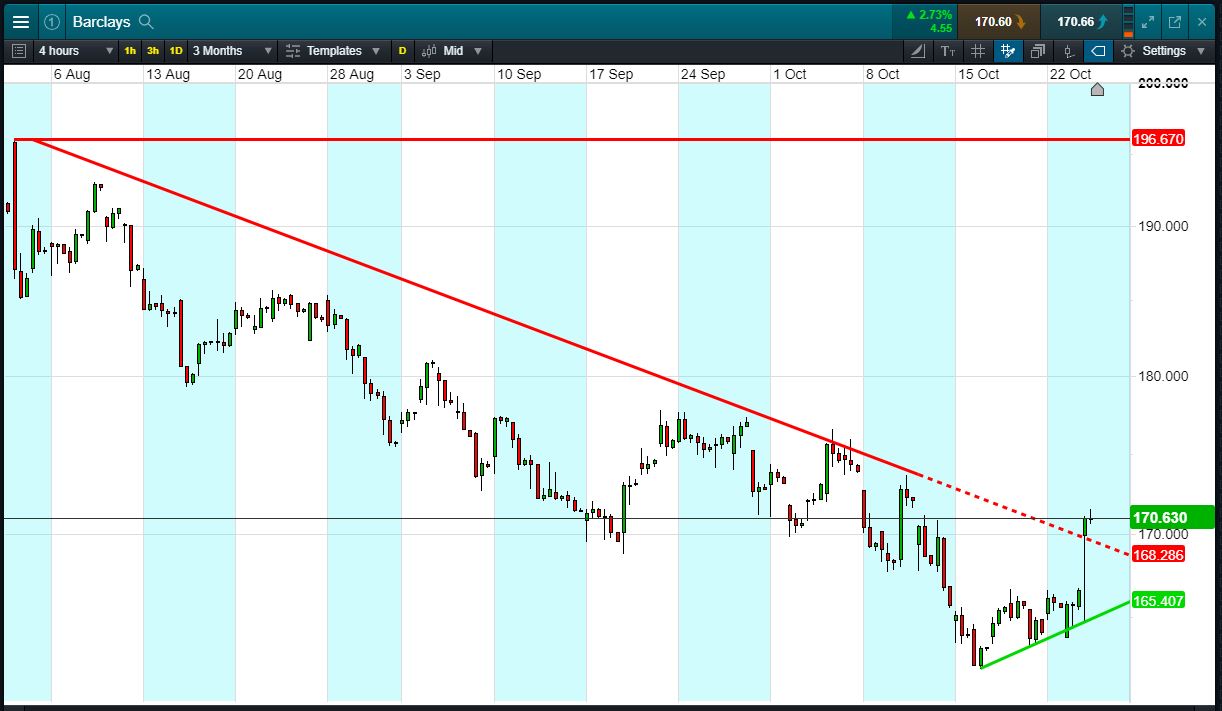Click the current price 170.630 label
1222x711 pixels.
tap(1171, 518)
